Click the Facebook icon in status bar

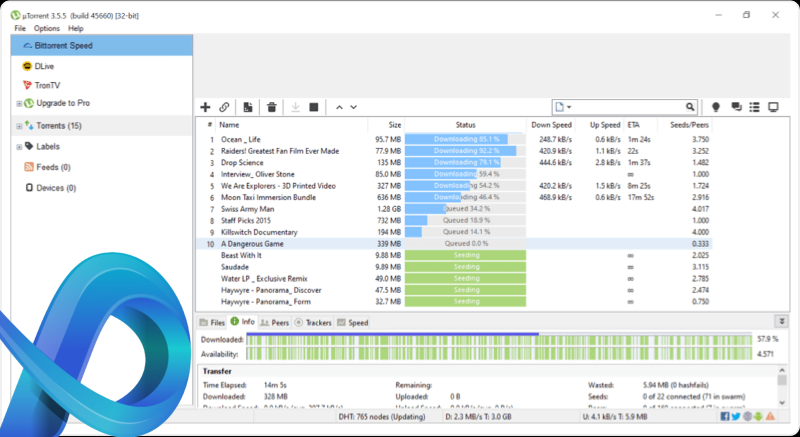pos(724,417)
